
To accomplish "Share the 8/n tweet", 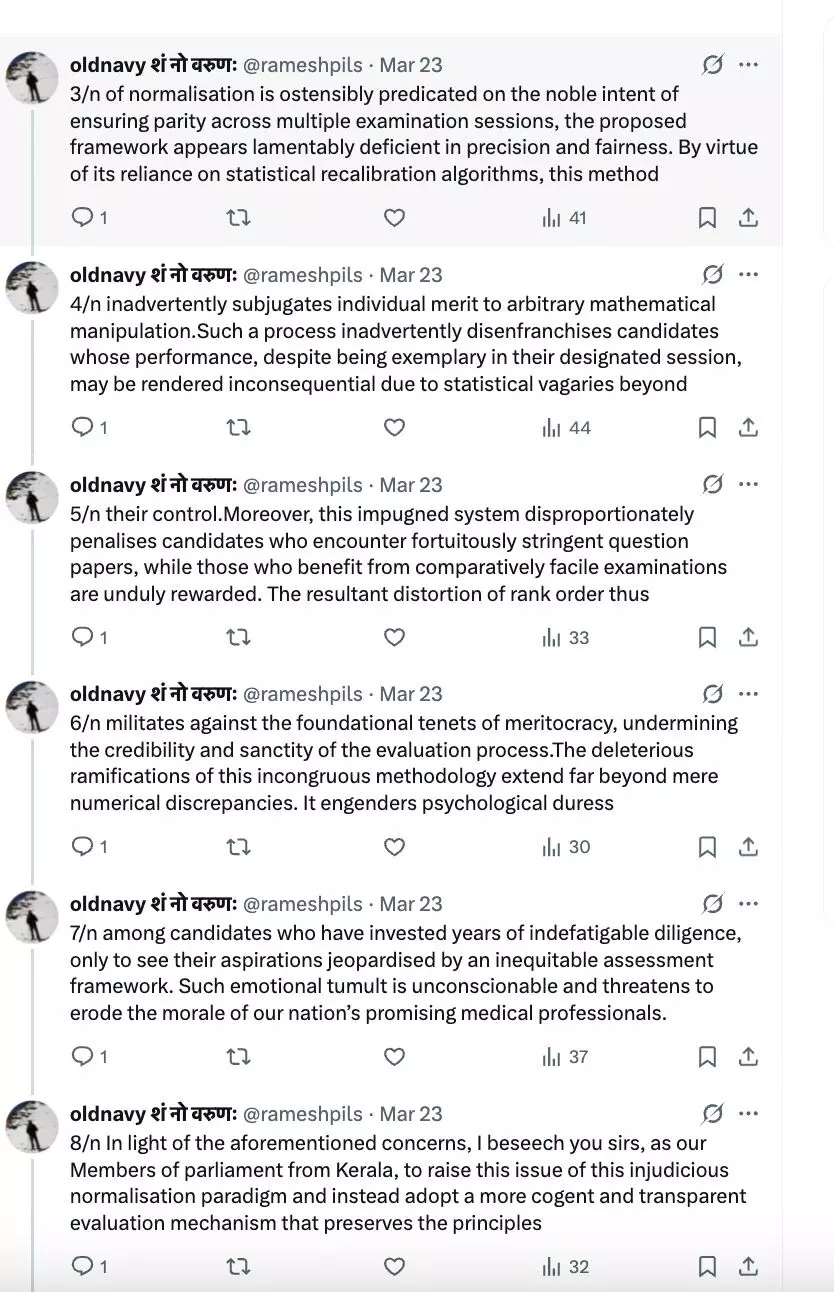I will tap(748, 1267).
